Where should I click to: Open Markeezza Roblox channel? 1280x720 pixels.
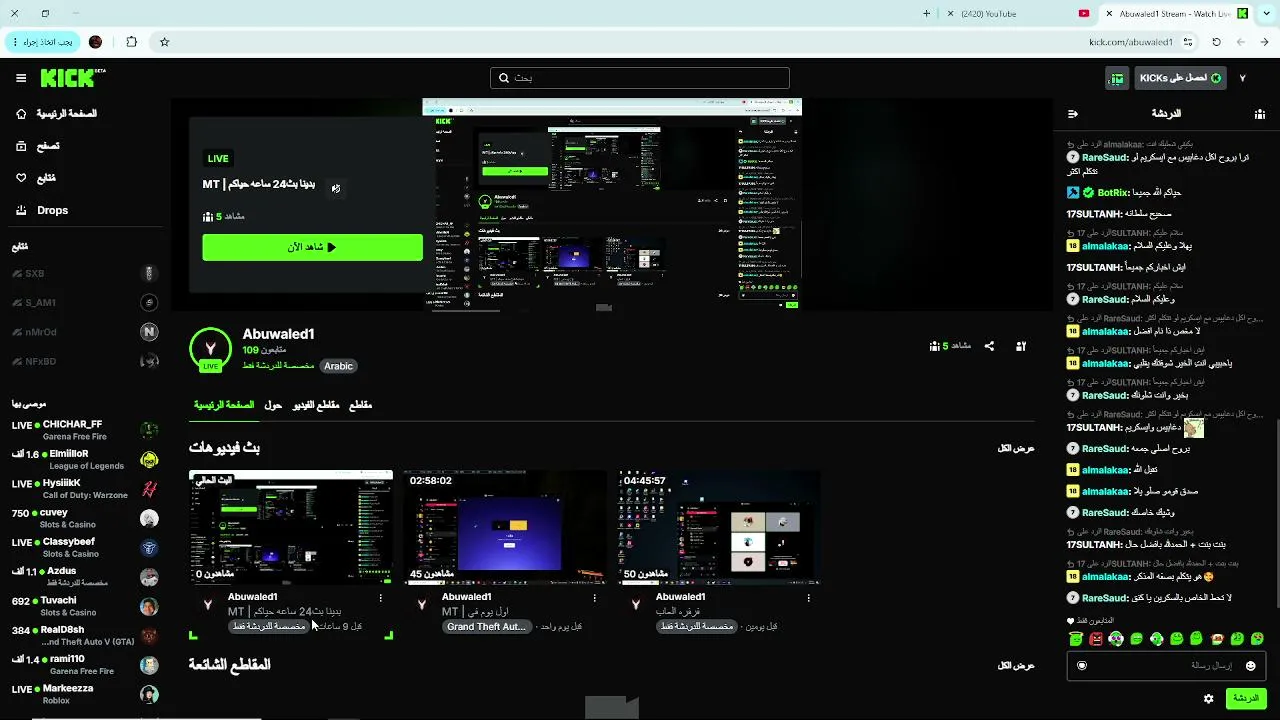point(85,694)
